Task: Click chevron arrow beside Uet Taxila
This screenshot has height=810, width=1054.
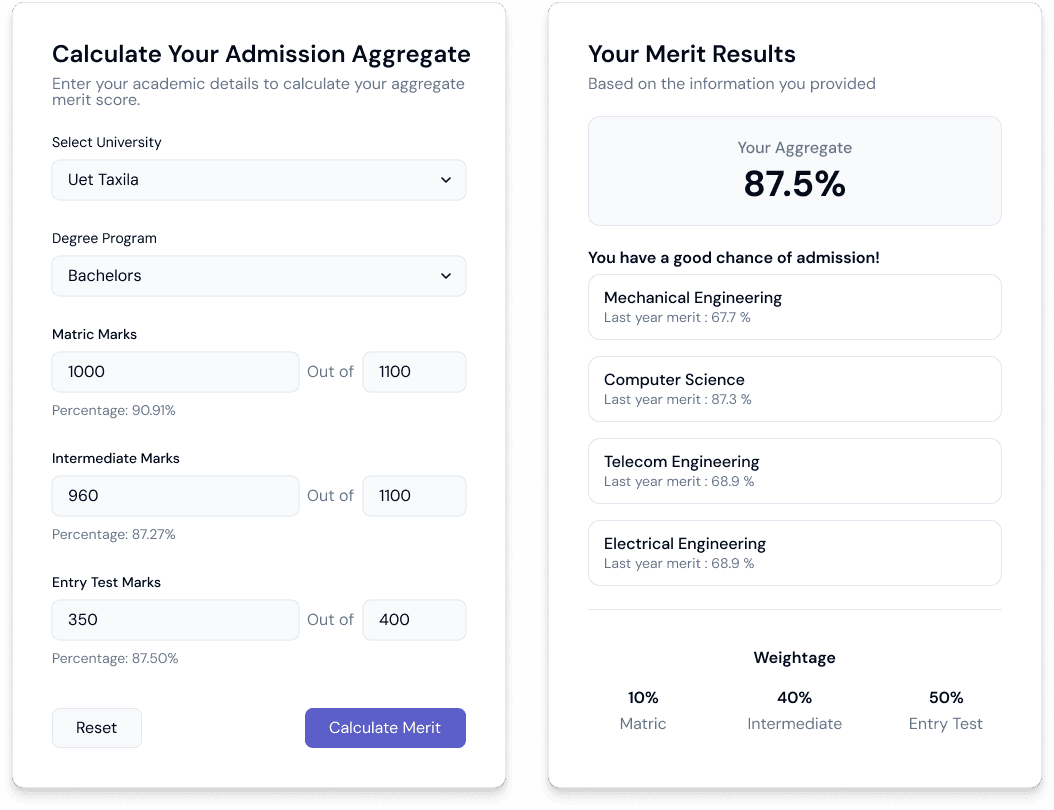Action: [446, 180]
